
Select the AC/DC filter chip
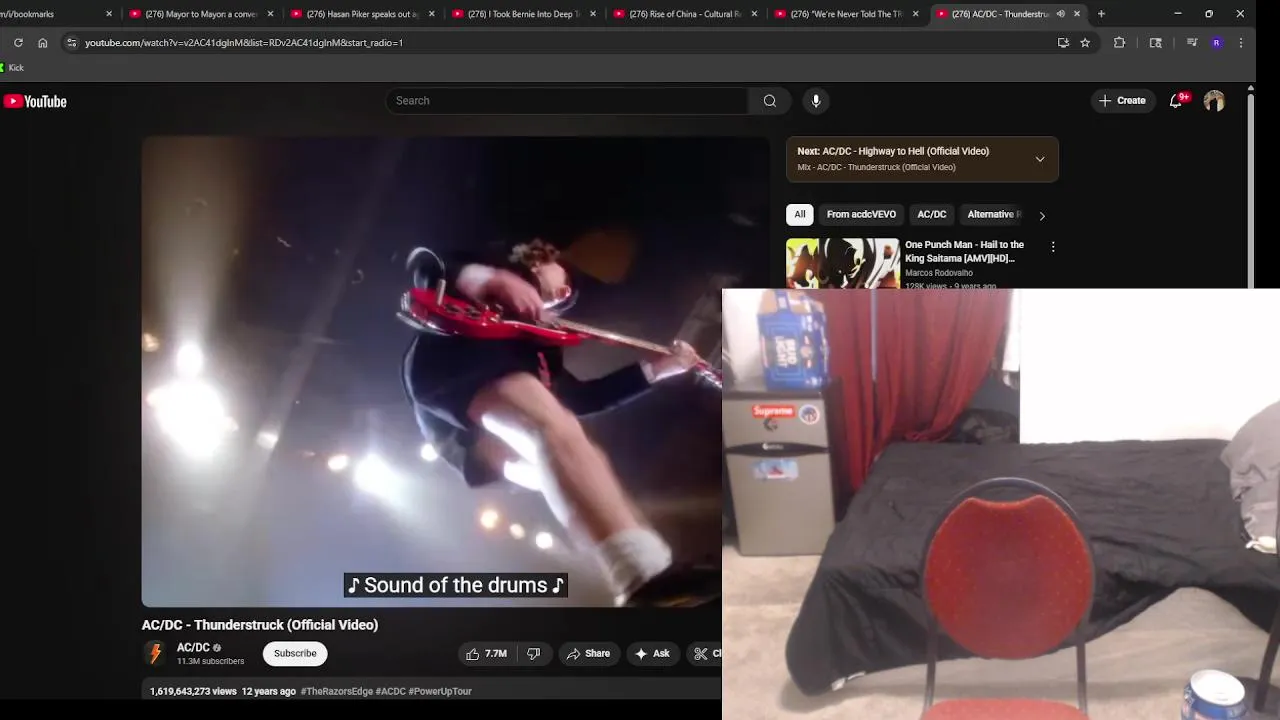click(932, 214)
